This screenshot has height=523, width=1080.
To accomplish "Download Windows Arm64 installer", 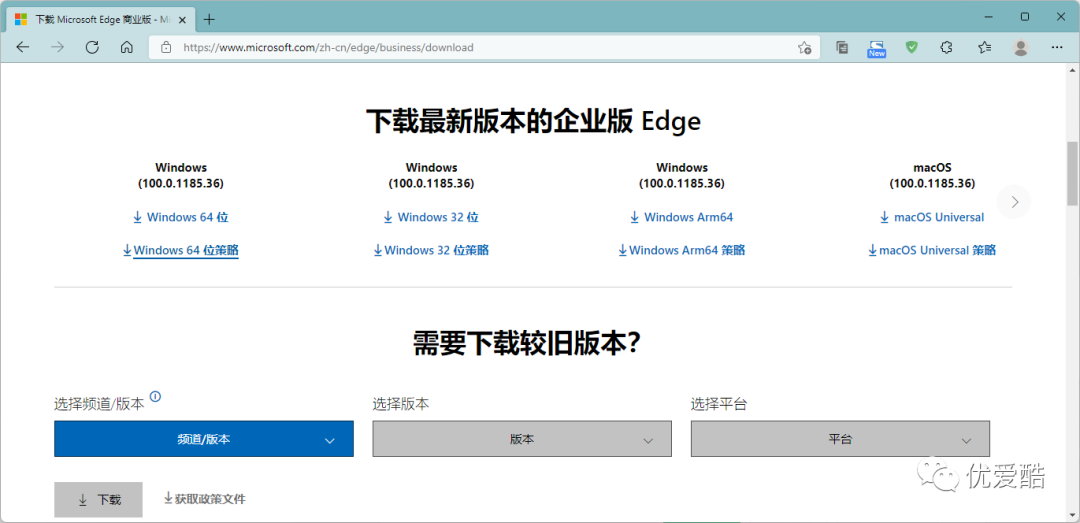I will [x=682, y=217].
